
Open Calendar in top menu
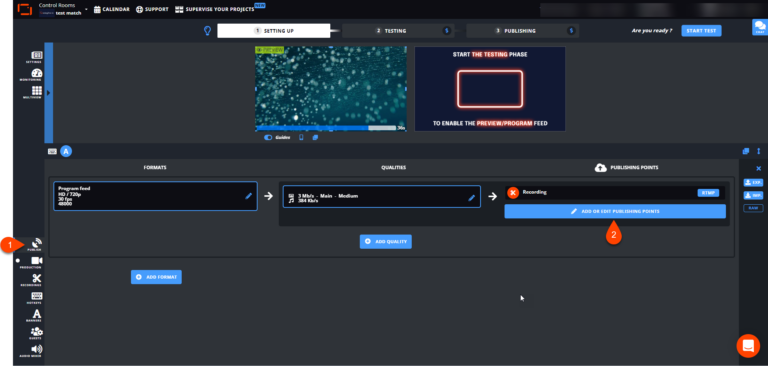(x=112, y=9)
